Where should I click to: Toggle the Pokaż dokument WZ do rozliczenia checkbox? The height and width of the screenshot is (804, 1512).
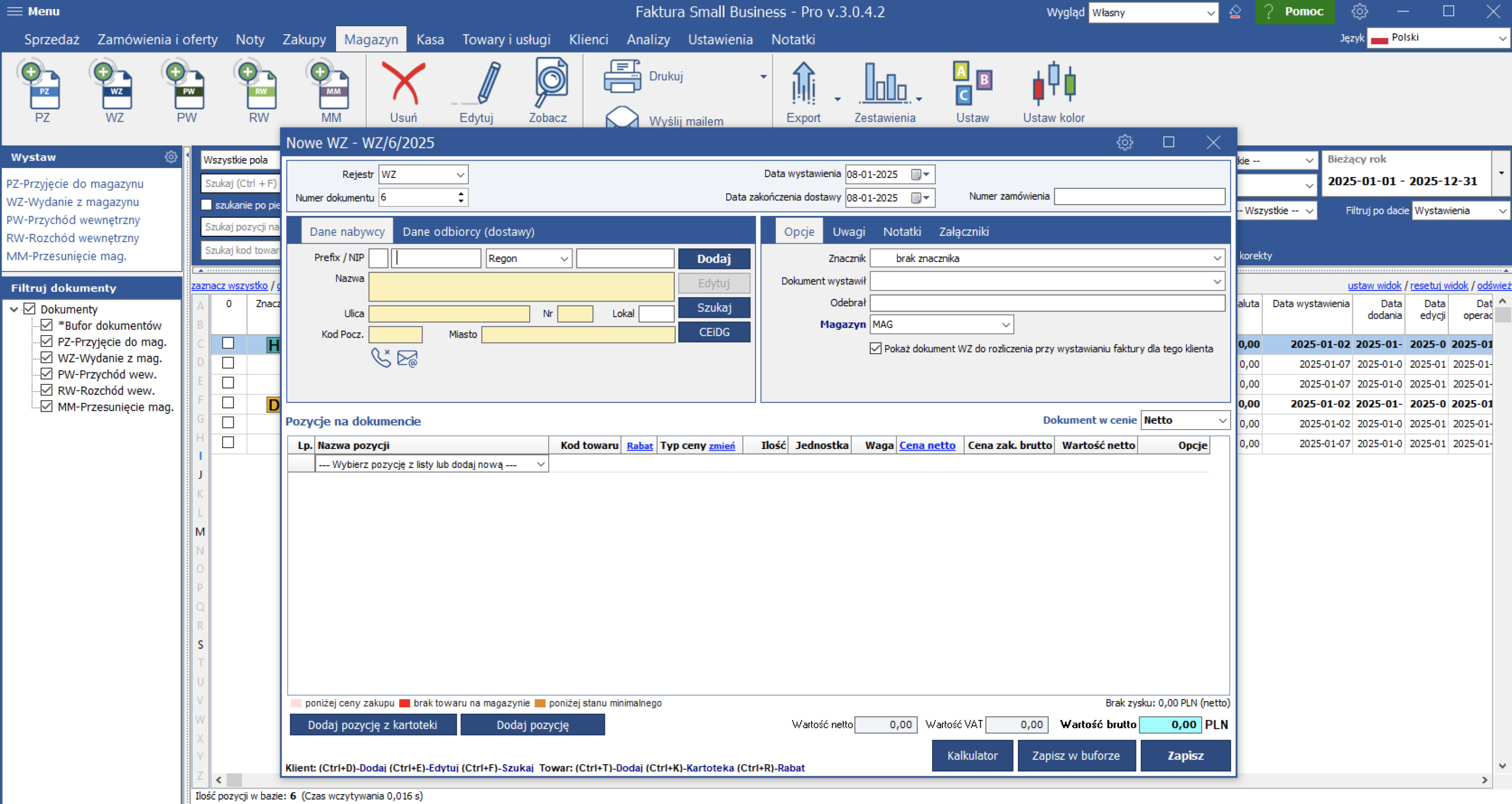[x=875, y=348]
